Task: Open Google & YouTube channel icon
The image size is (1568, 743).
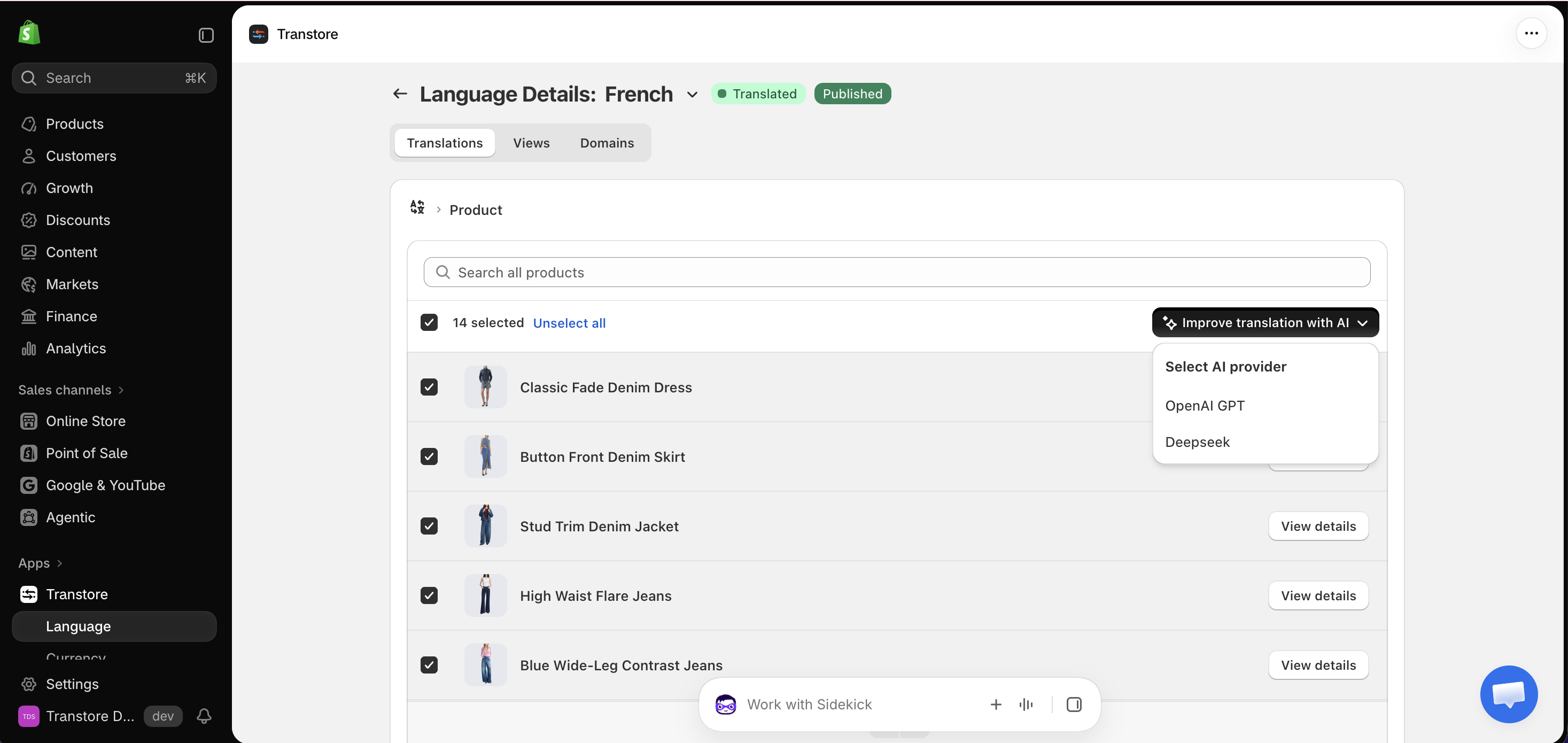Action: (x=29, y=485)
